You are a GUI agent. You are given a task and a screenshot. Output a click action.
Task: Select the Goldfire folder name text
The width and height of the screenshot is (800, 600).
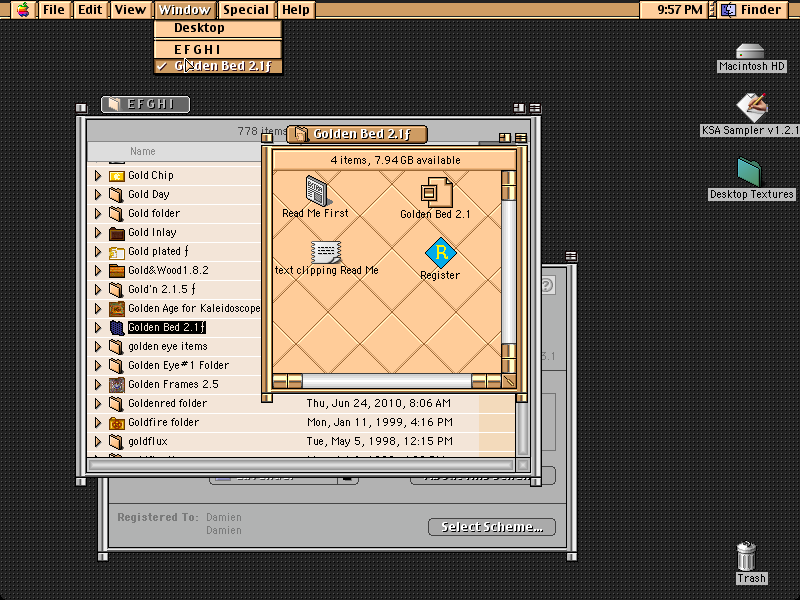click(x=163, y=422)
